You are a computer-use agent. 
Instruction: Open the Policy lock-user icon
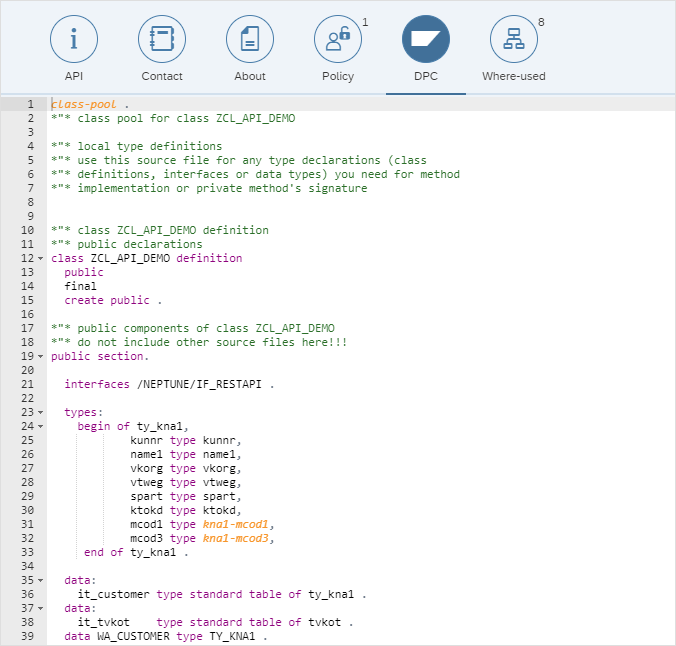click(338, 39)
